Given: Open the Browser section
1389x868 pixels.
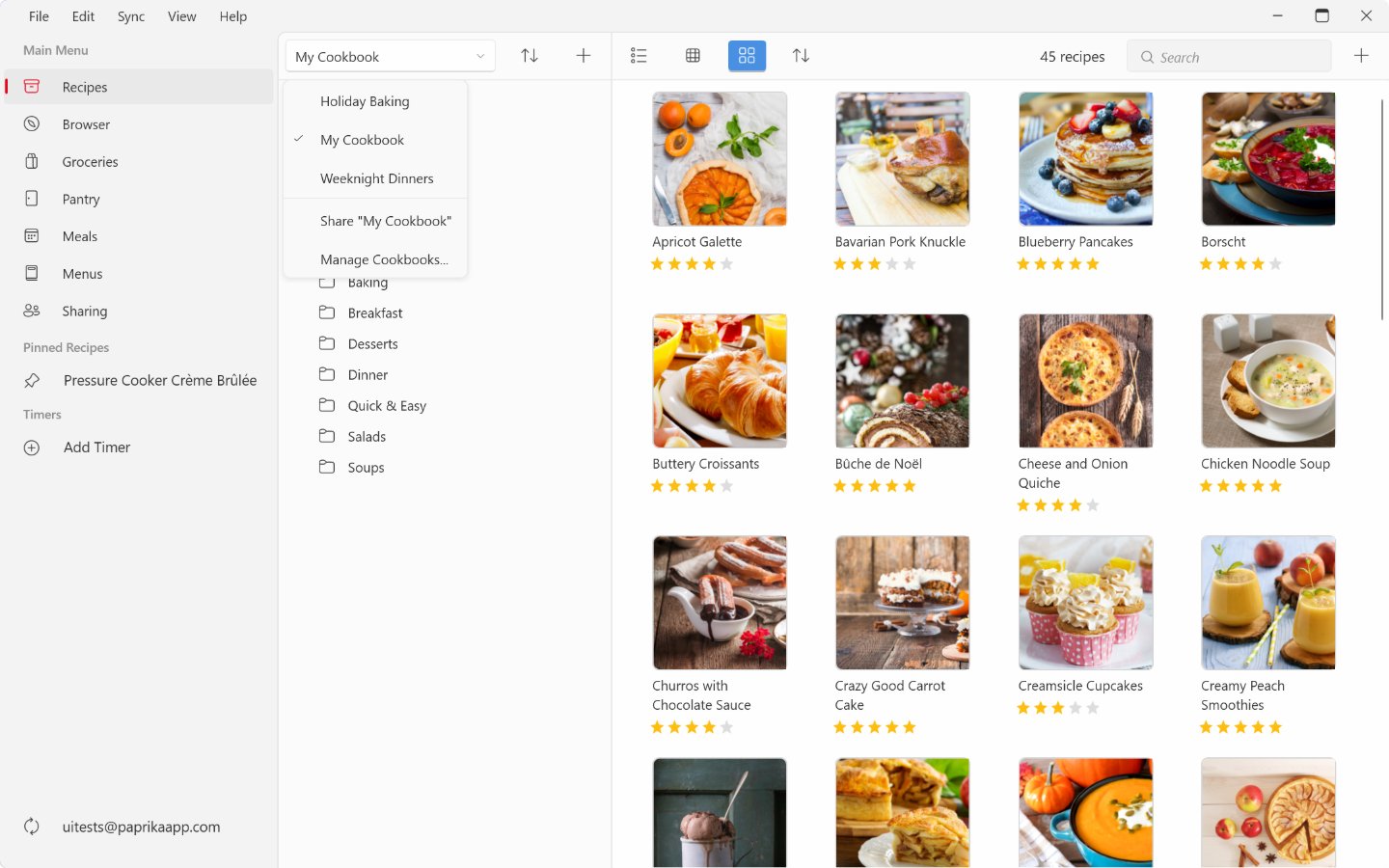Looking at the screenshot, I should (139, 124).
